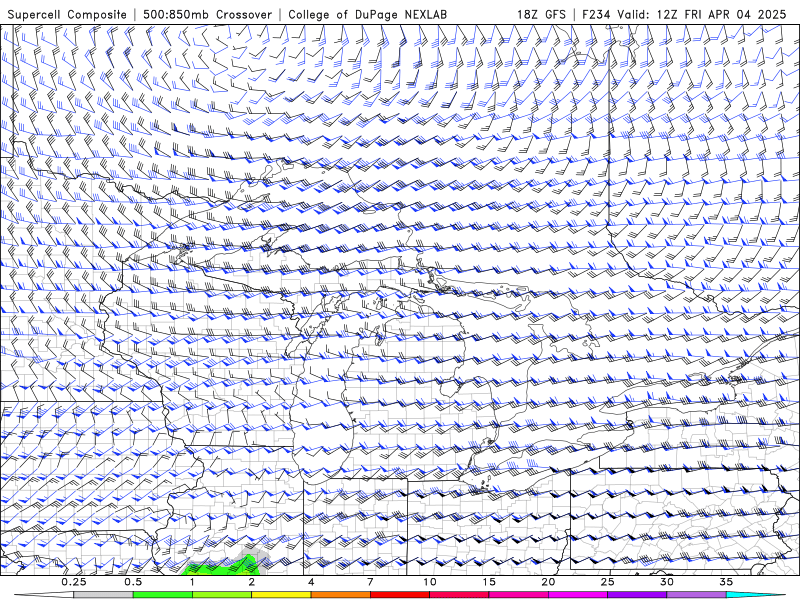Click the color scale value 20
The image size is (800, 600).
click(548, 582)
